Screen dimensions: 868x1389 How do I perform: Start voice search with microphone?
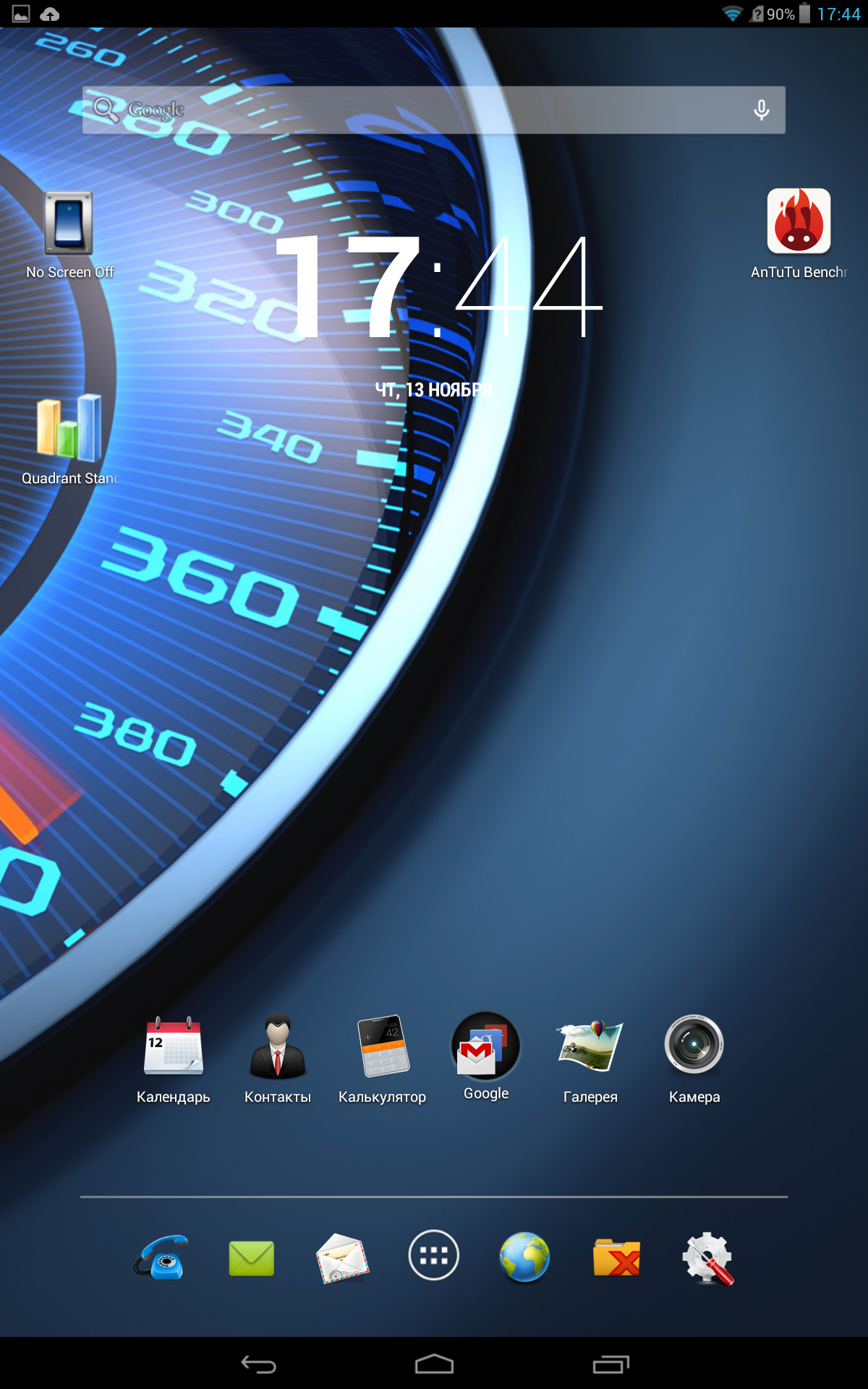click(761, 110)
